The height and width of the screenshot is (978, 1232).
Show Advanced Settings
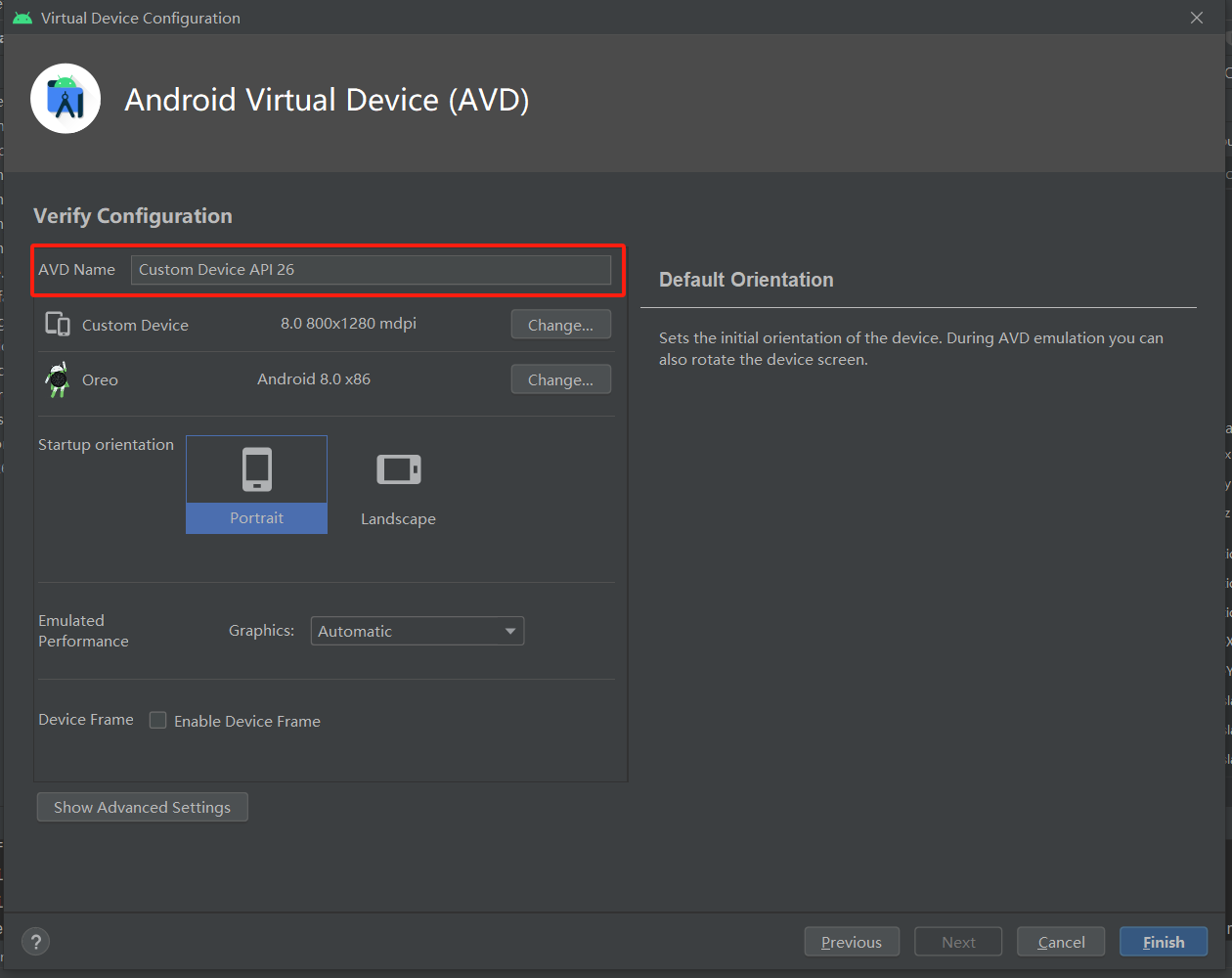(x=143, y=807)
